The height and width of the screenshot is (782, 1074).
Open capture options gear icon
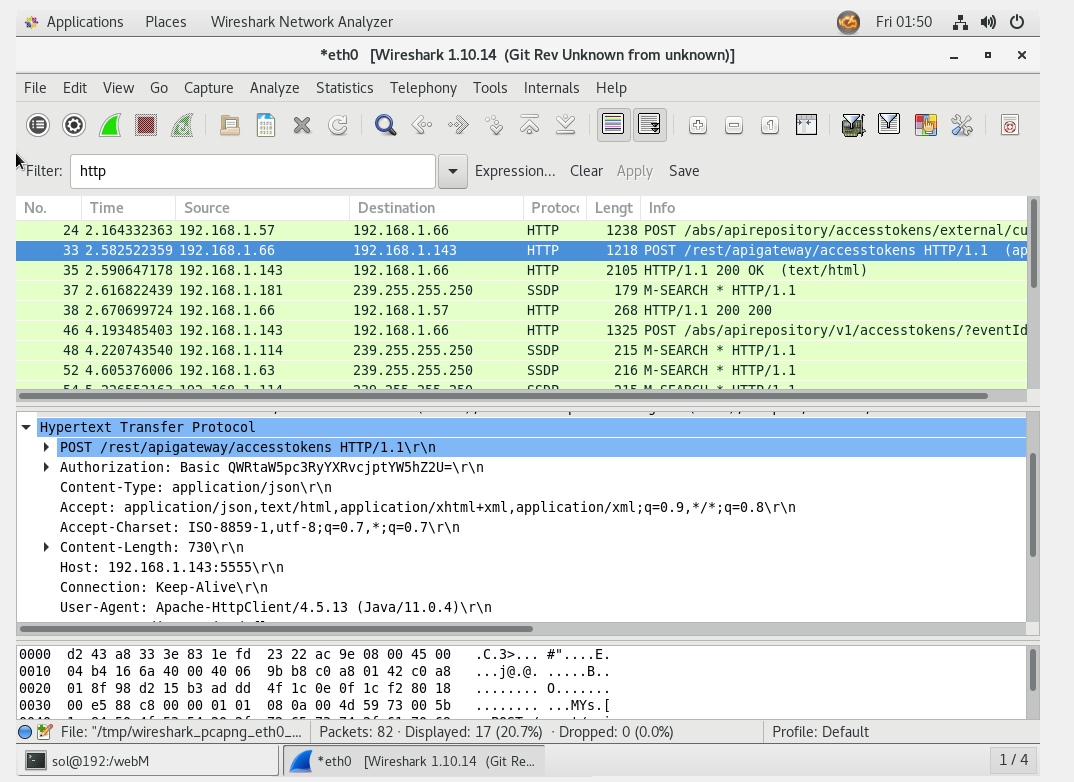pyautogui.click(x=74, y=125)
